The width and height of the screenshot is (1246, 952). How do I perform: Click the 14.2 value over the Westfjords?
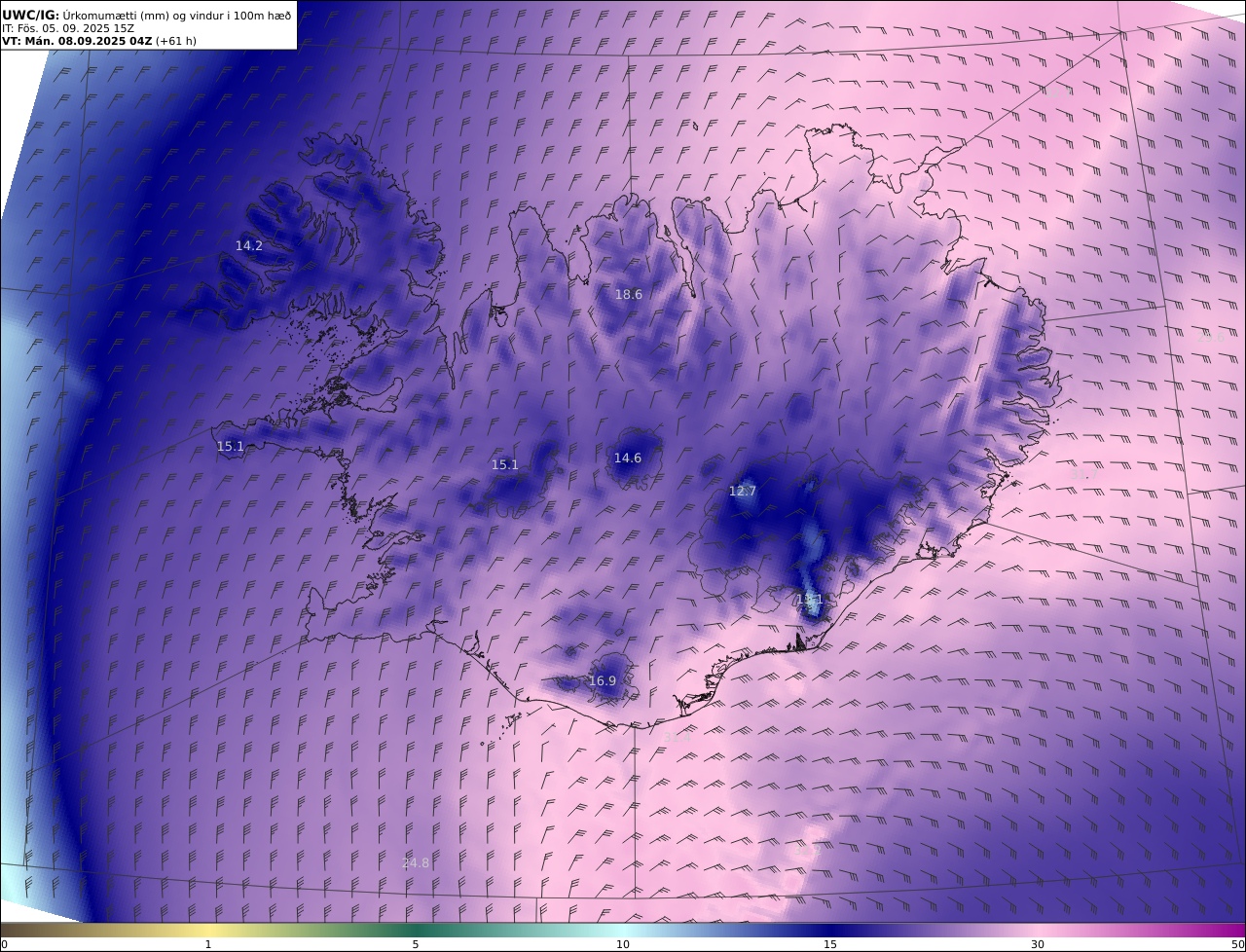click(249, 246)
